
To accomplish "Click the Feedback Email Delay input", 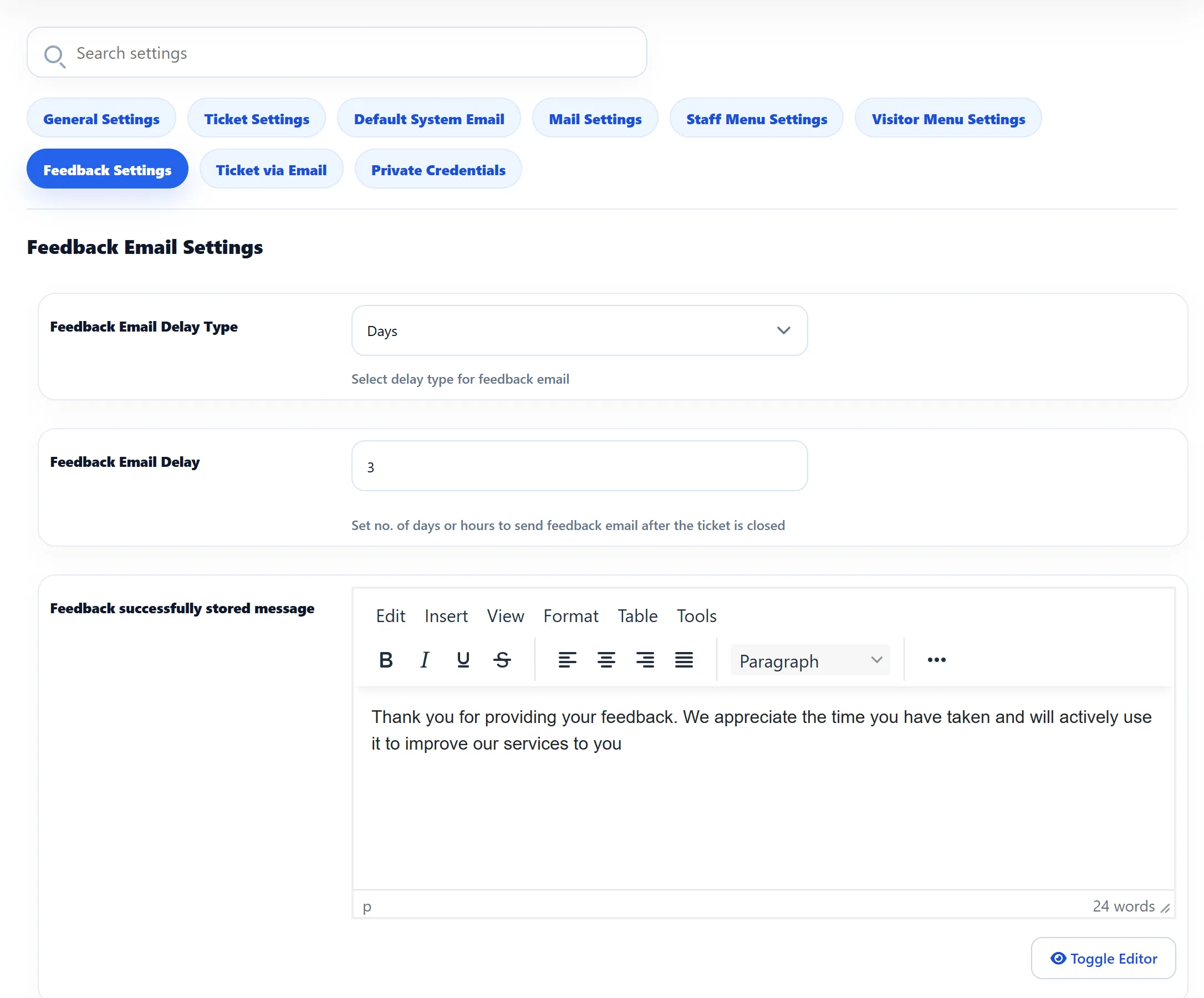I will (x=579, y=466).
